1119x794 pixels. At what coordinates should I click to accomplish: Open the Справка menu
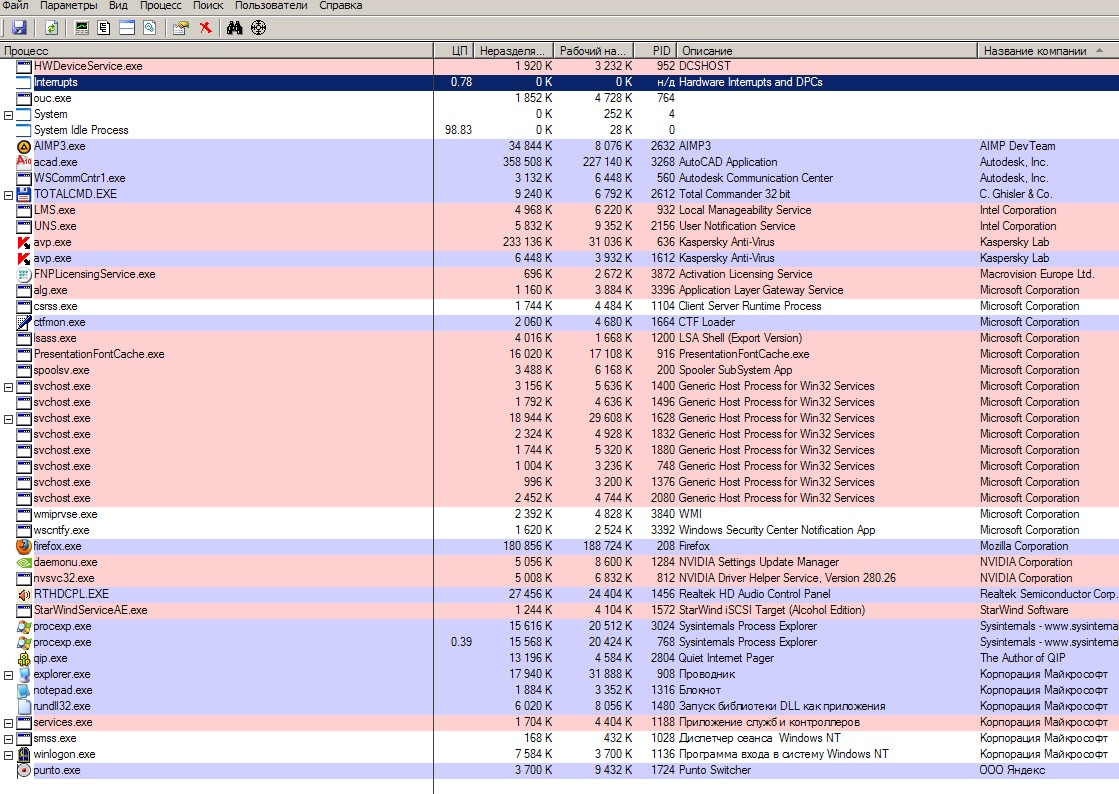pyautogui.click(x=340, y=6)
